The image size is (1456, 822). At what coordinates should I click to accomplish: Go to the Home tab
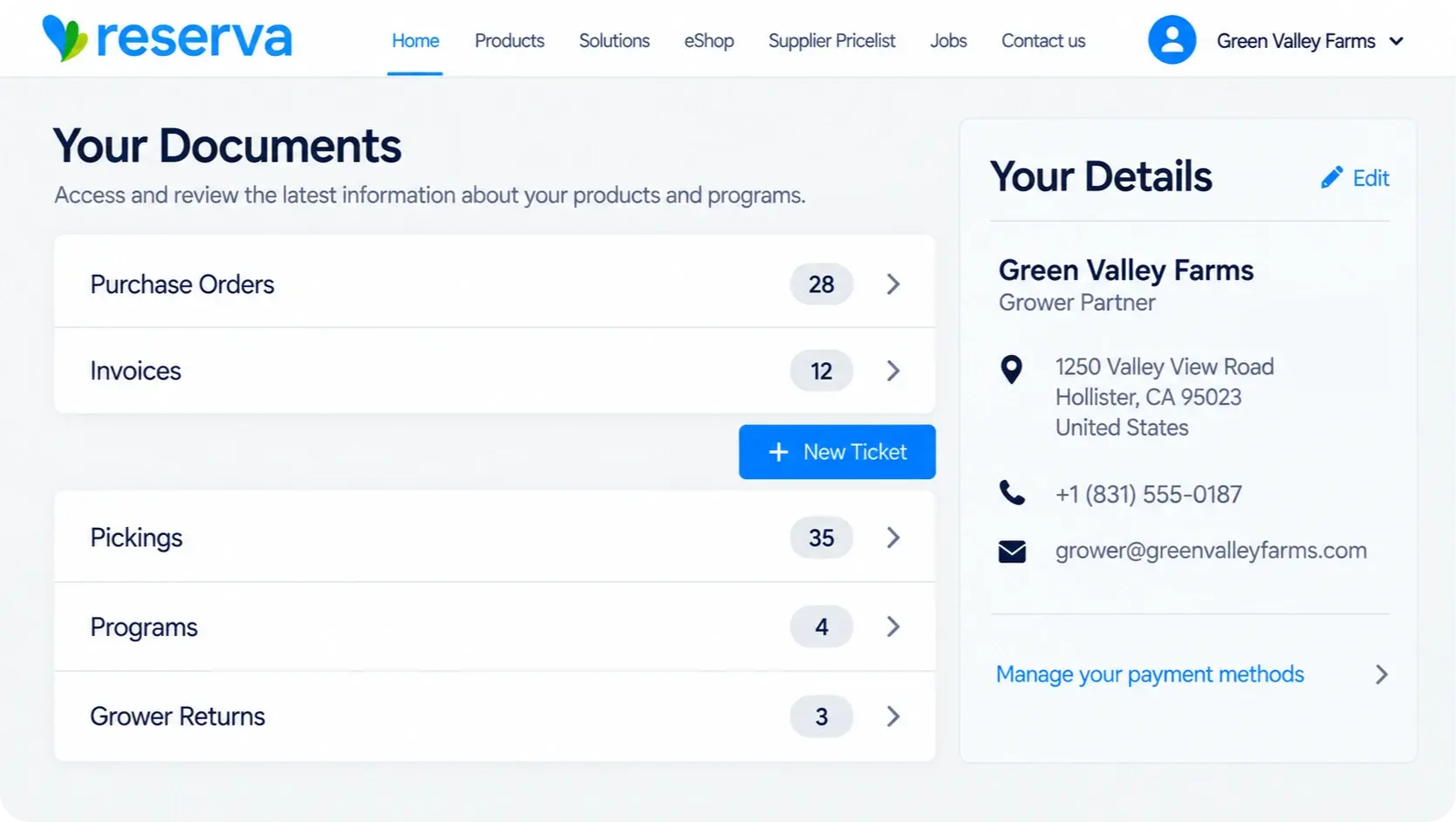pyautogui.click(x=415, y=41)
